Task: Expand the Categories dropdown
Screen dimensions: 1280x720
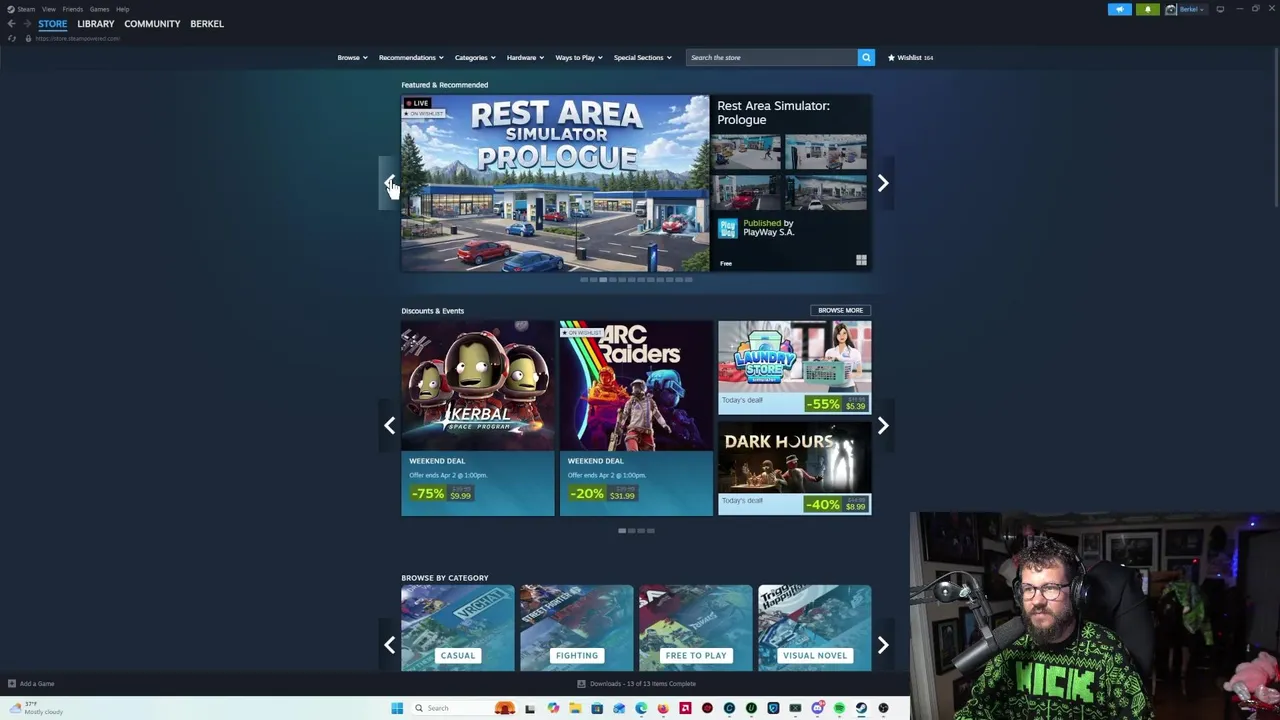Action: (475, 58)
